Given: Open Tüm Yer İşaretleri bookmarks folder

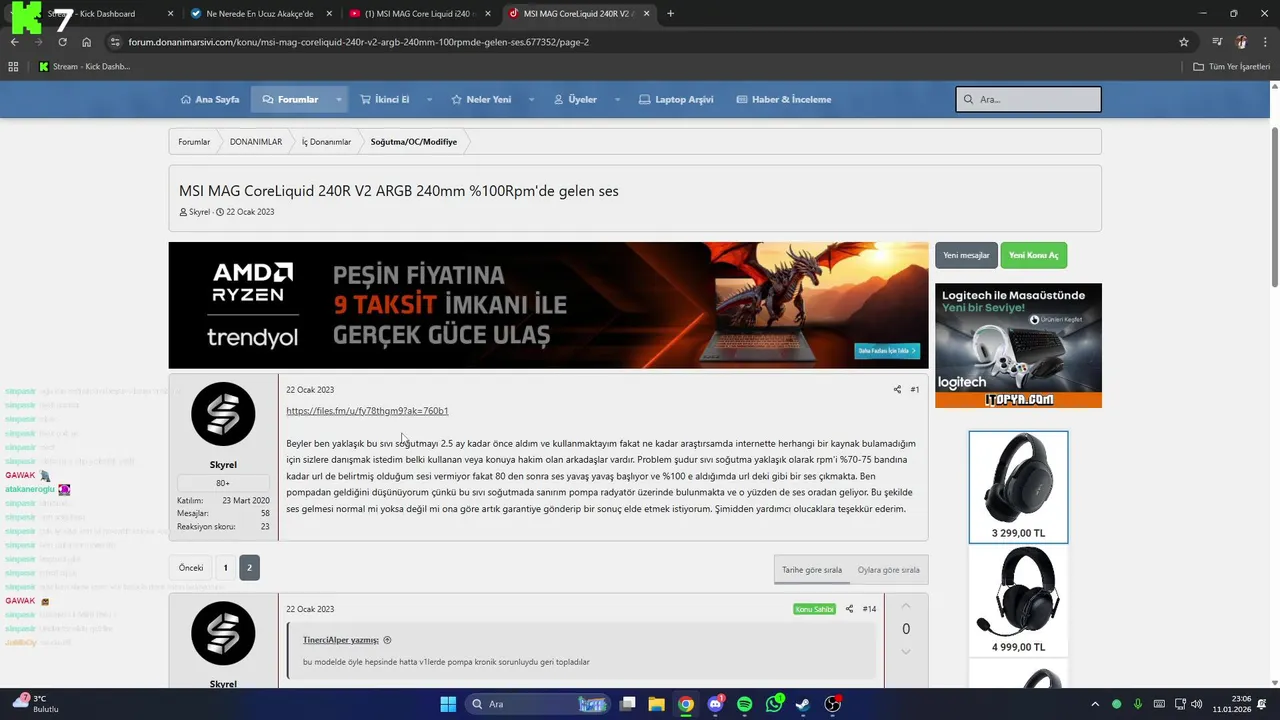Looking at the screenshot, I should (1232, 67).
